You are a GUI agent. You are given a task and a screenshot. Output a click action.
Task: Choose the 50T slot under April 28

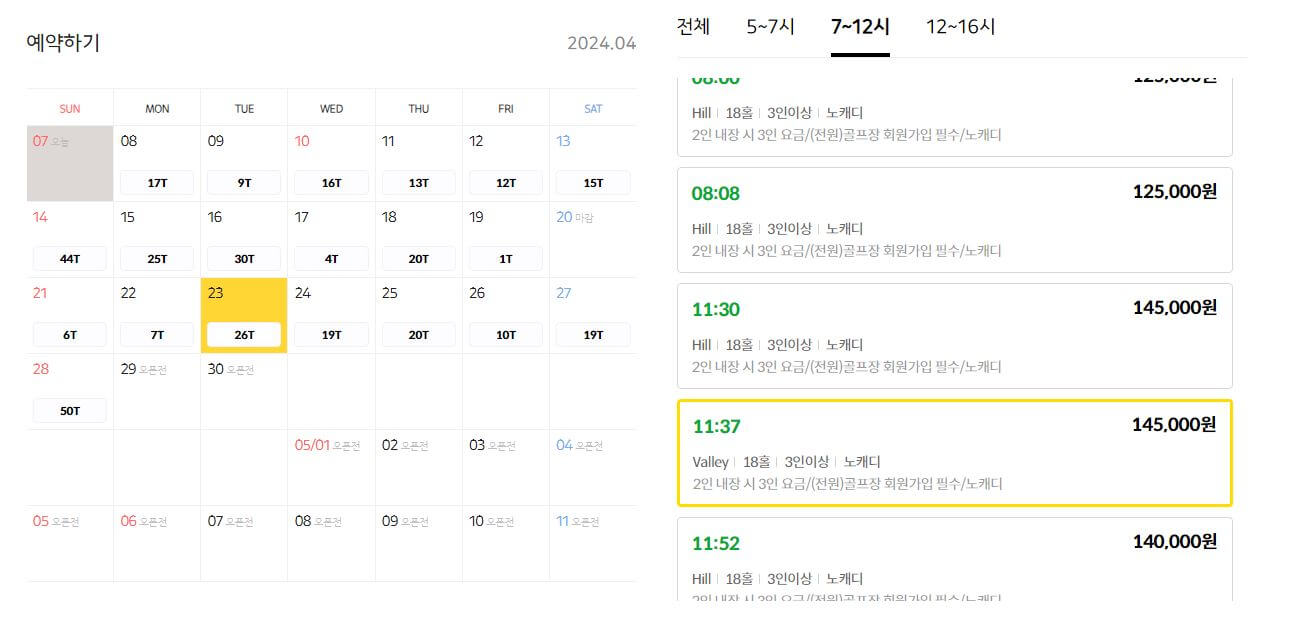[69, 410]
